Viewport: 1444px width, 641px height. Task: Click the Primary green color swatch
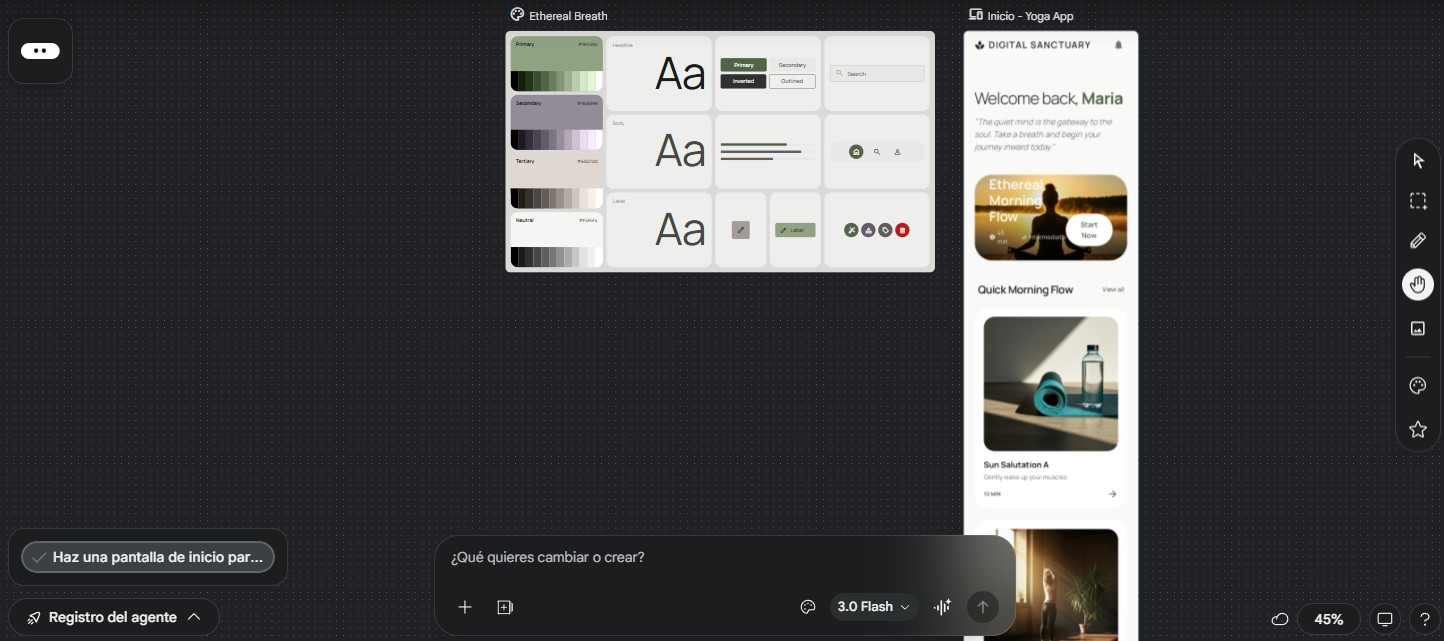coord(556,56)
